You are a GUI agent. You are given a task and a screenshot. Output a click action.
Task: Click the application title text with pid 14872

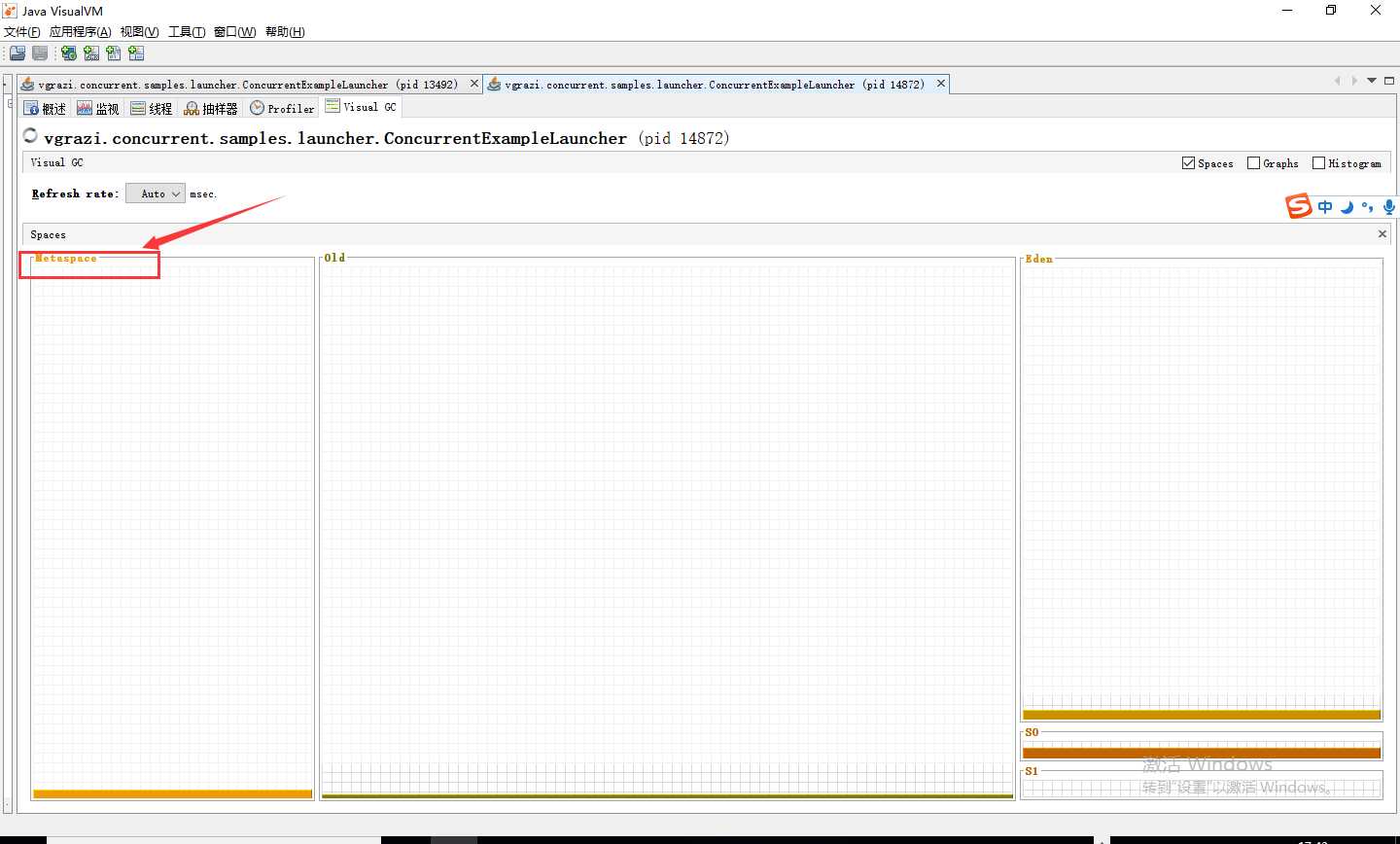pos(386,138)
